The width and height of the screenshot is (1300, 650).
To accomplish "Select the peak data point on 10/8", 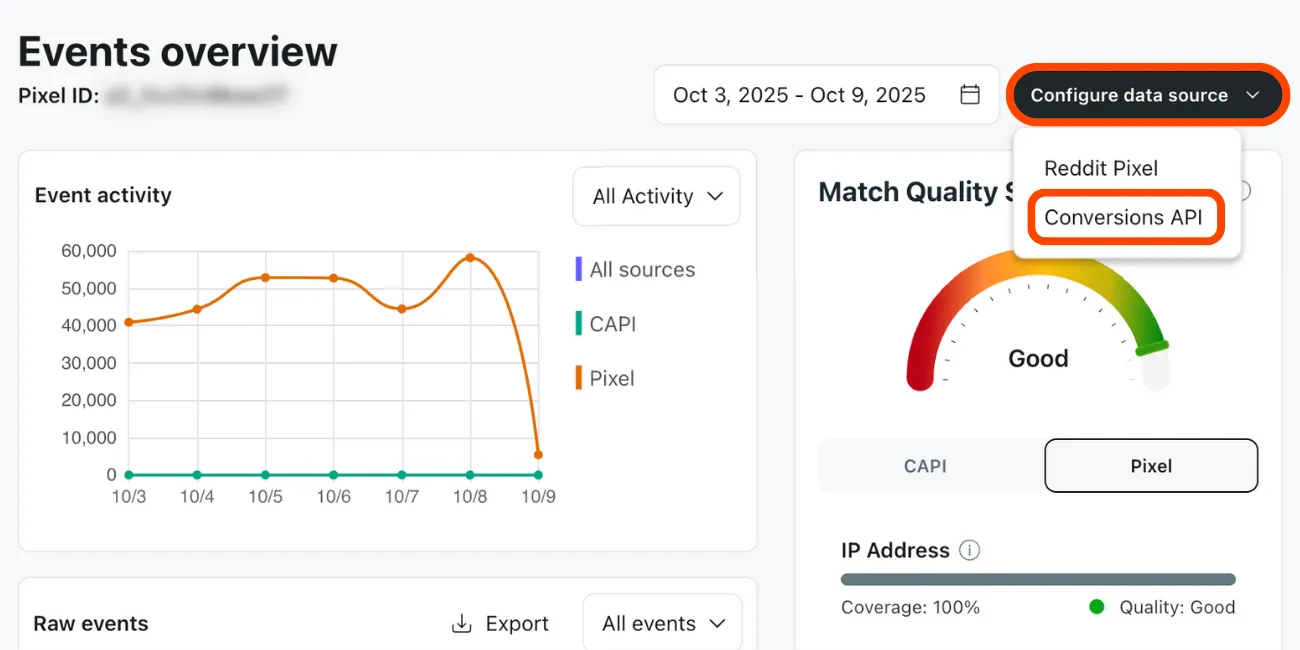I will (x=468, y=257).
